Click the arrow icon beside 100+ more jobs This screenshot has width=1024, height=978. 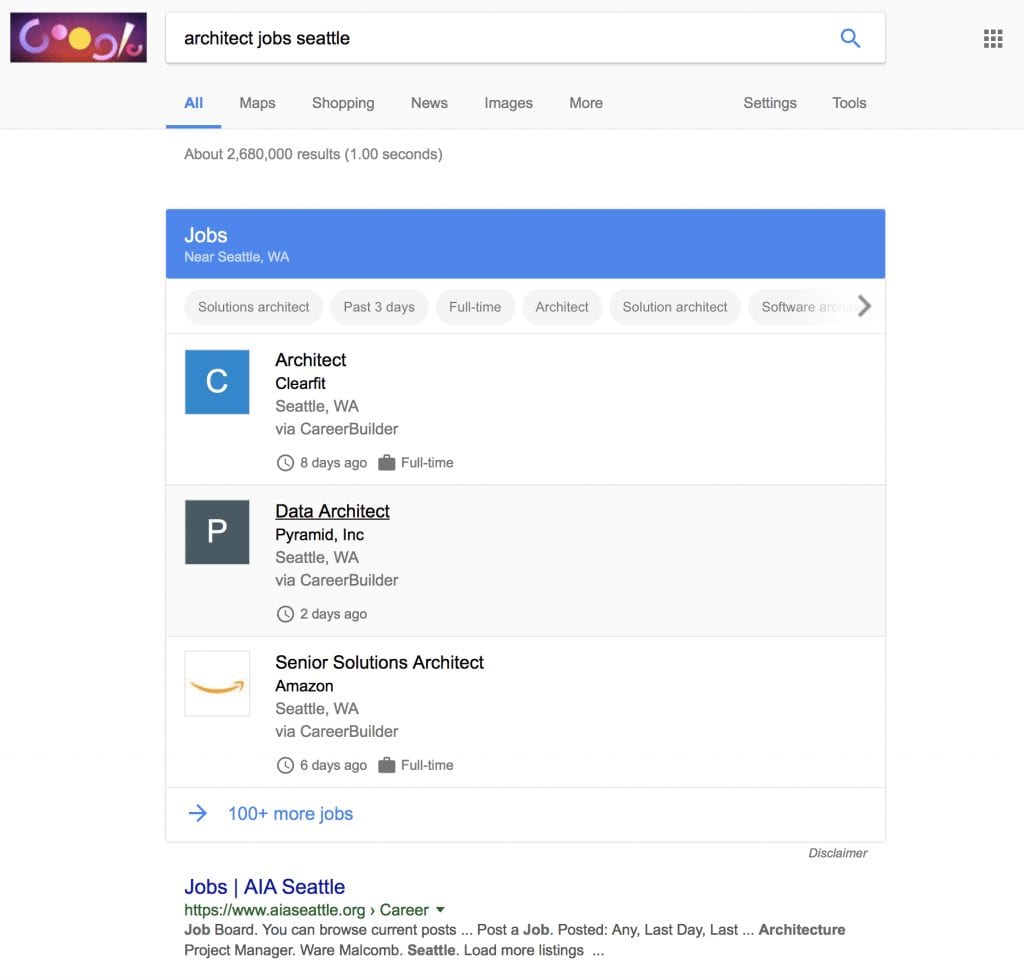[197, 813]
